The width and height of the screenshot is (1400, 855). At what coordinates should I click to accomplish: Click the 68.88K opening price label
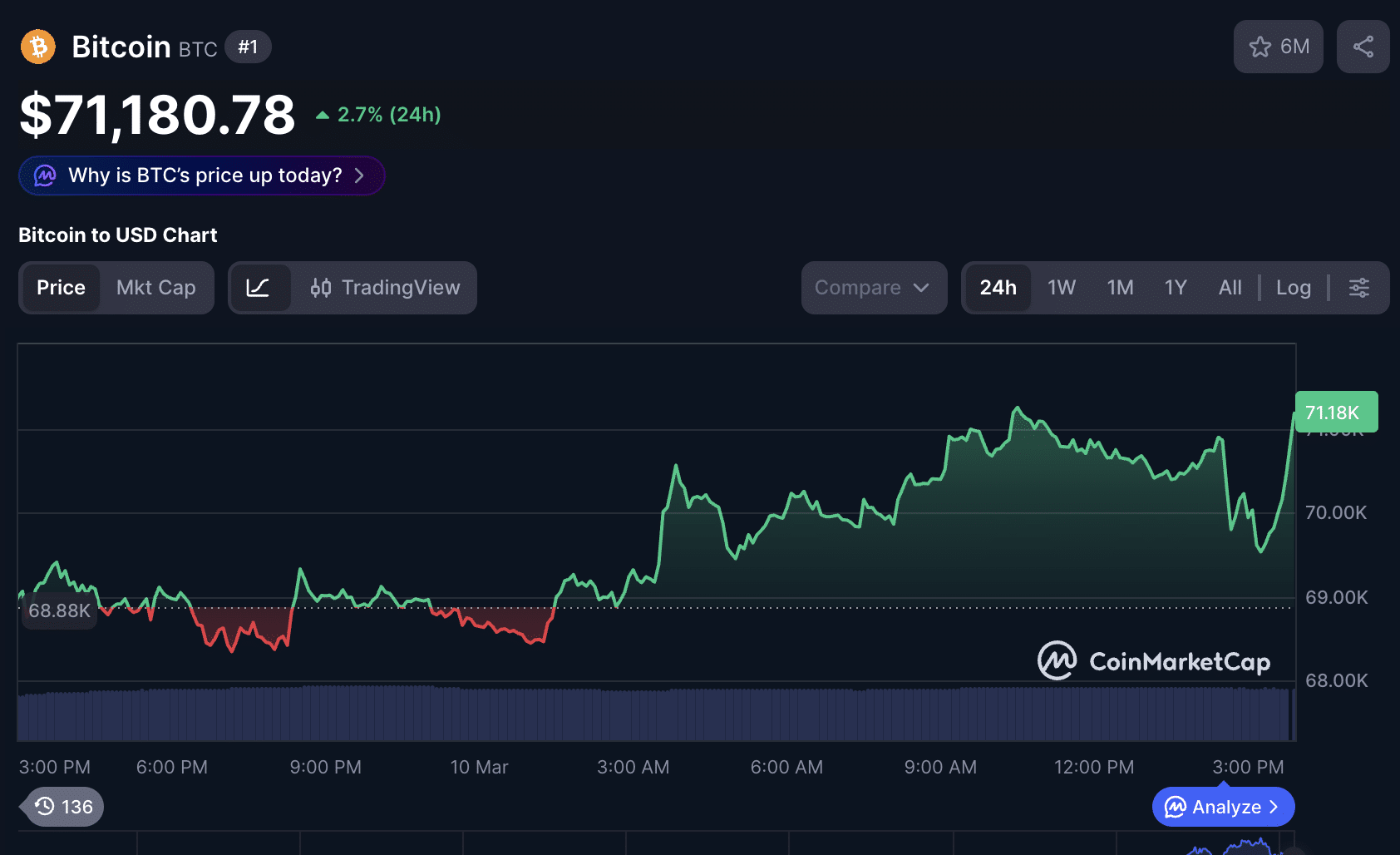click(59, 610)
